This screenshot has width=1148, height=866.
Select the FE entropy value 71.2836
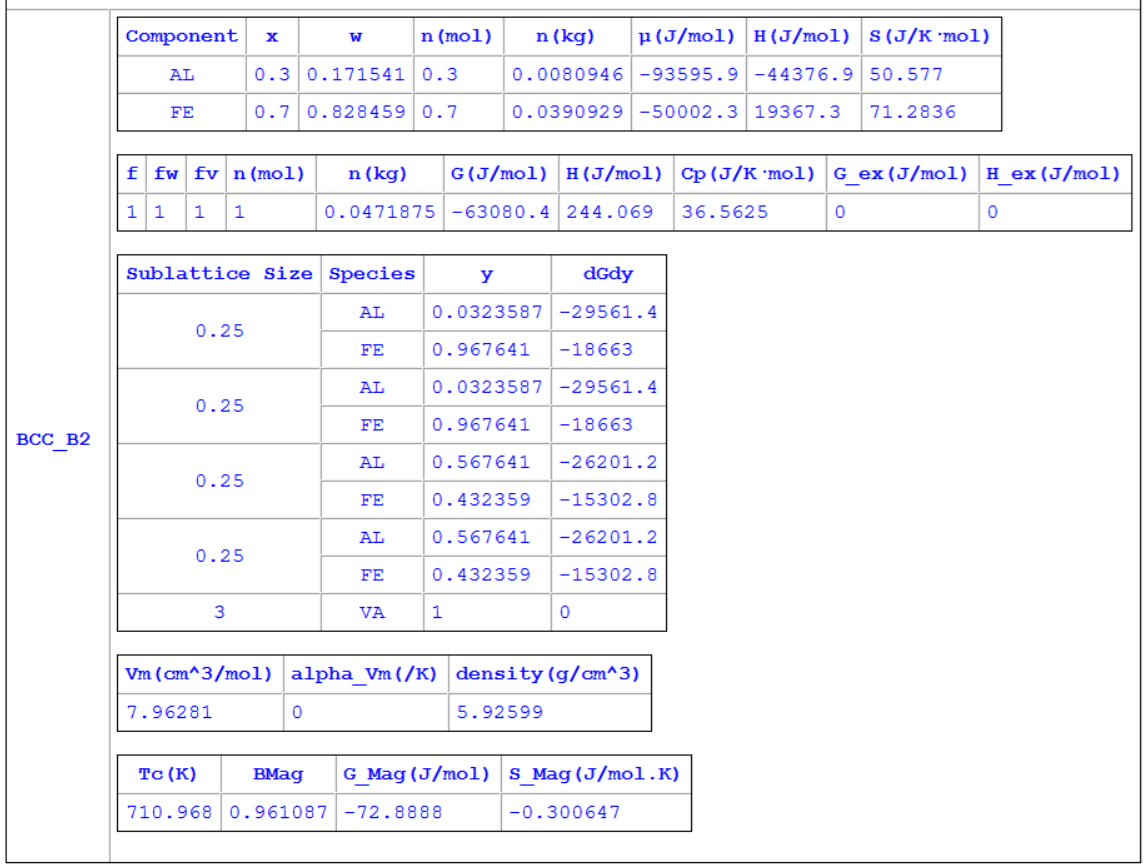tap(913, 112)
